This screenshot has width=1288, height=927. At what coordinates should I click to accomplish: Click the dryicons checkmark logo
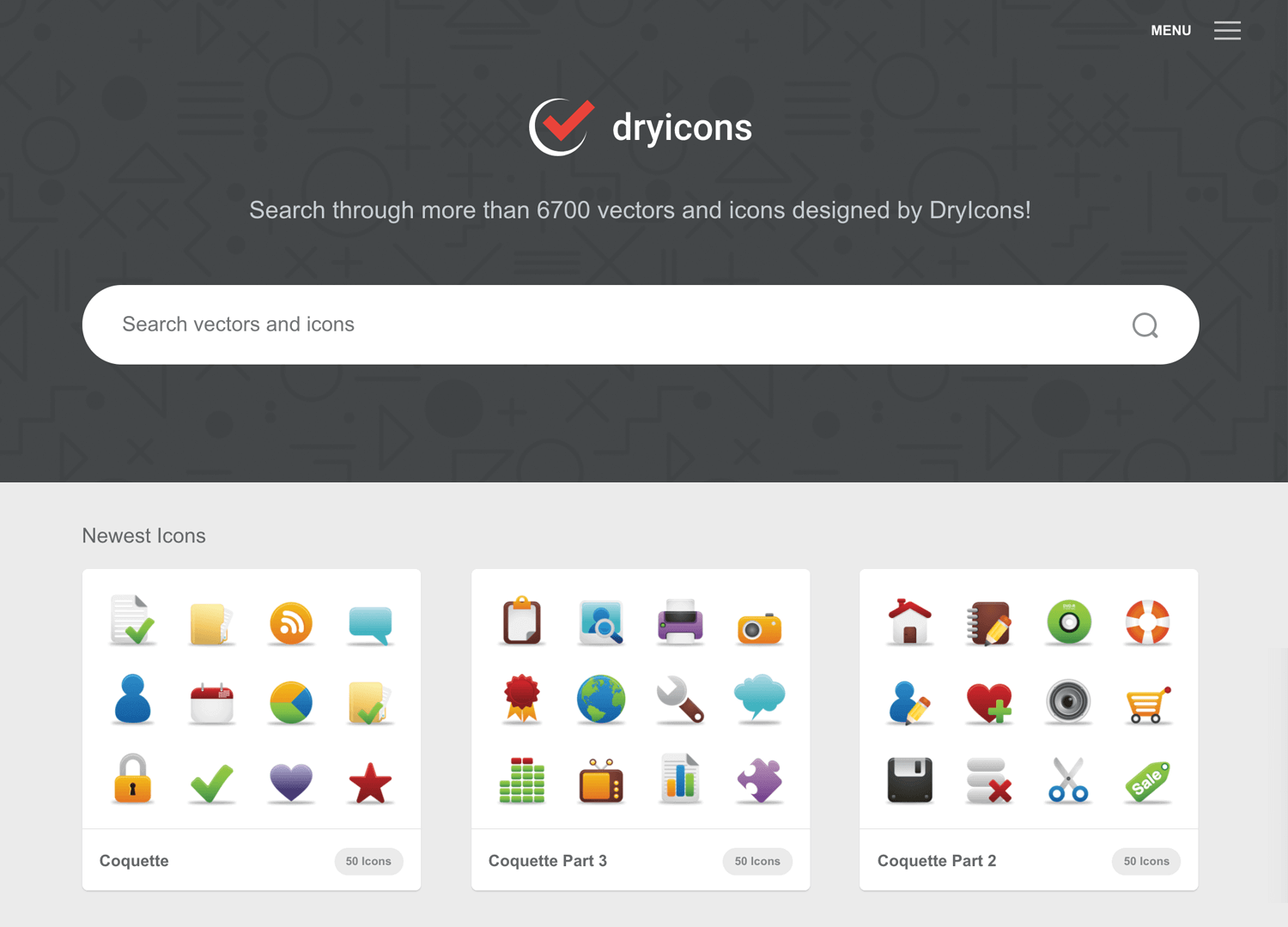coord(562,126)
